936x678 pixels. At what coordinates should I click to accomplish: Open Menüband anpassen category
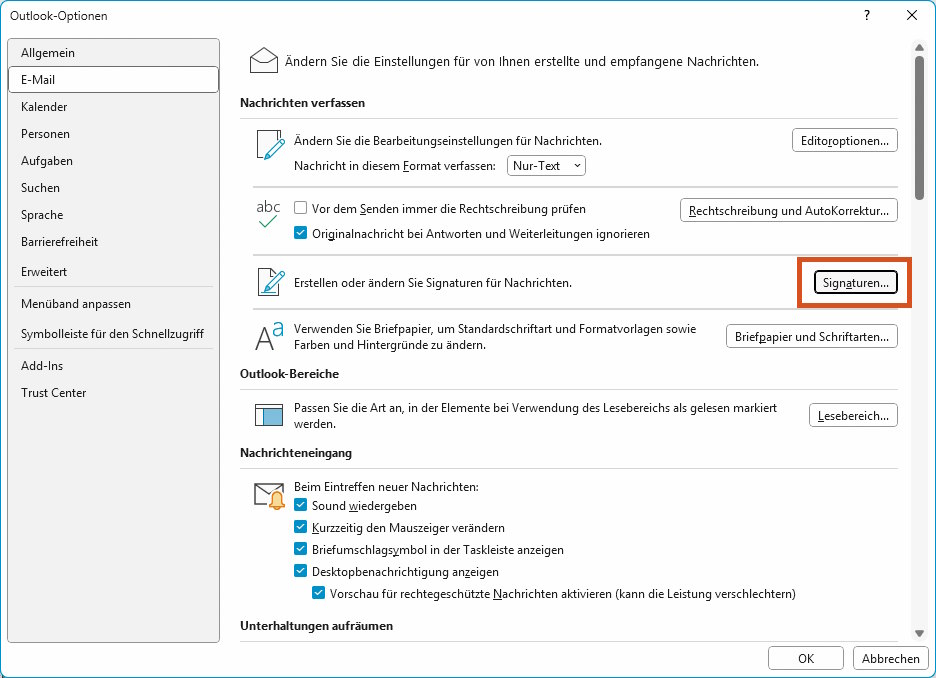[x=113, y=304]
